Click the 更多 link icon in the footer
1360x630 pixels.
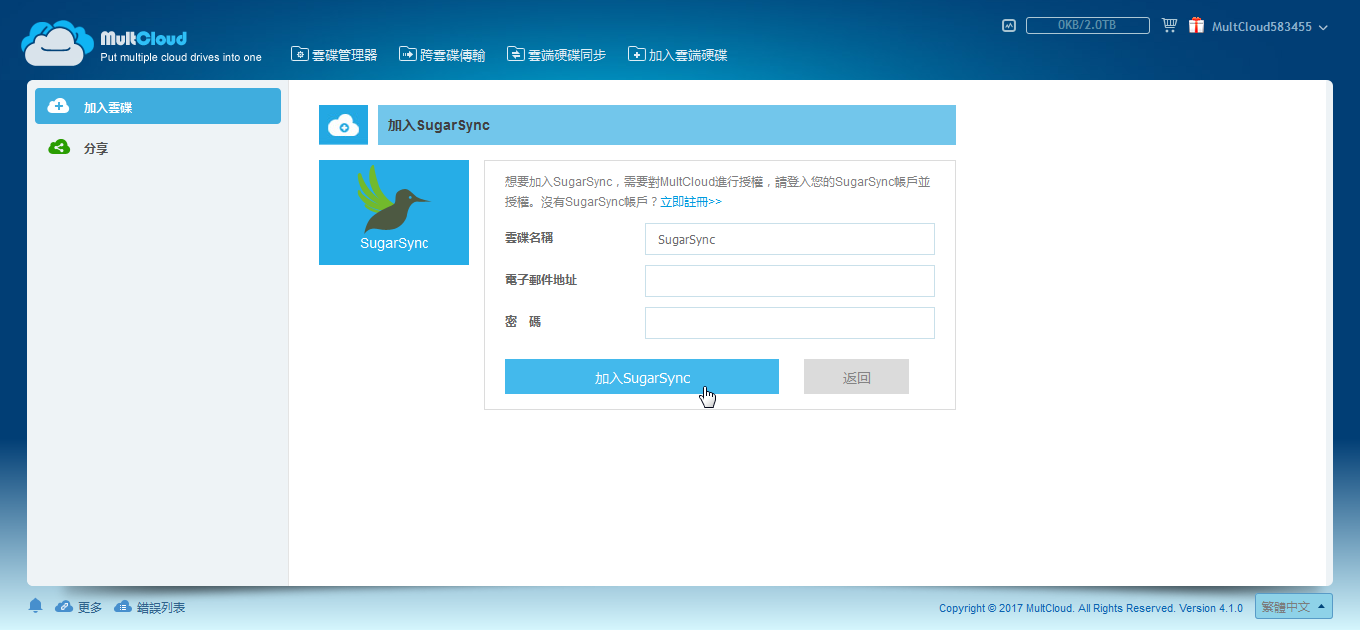(64, 607)
